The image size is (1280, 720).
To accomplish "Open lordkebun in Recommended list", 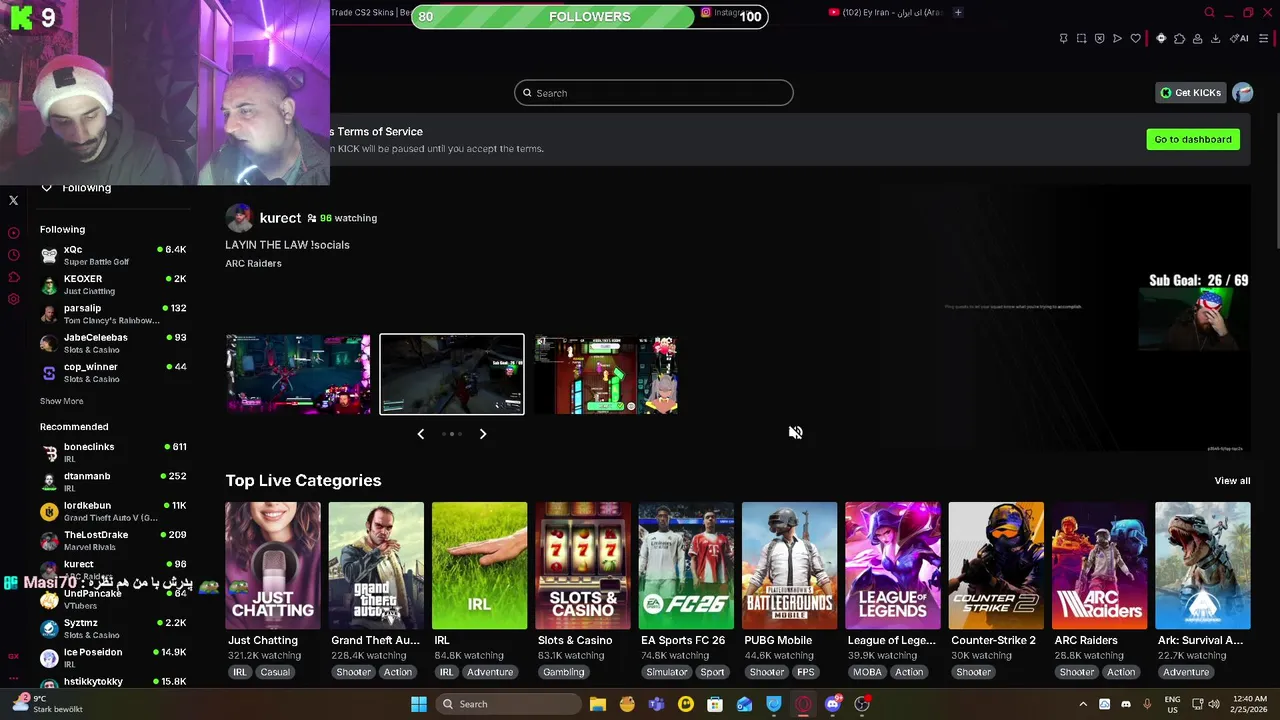I will [x=113, y=511].
